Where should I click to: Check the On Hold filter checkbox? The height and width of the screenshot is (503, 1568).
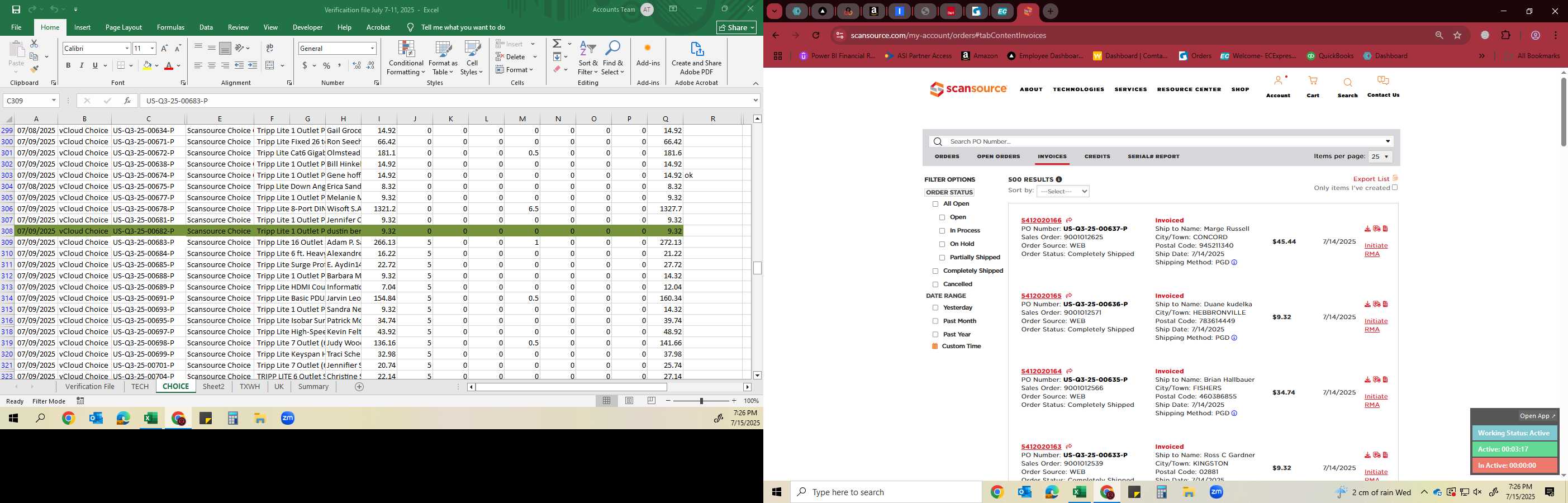tap(942, 244)
